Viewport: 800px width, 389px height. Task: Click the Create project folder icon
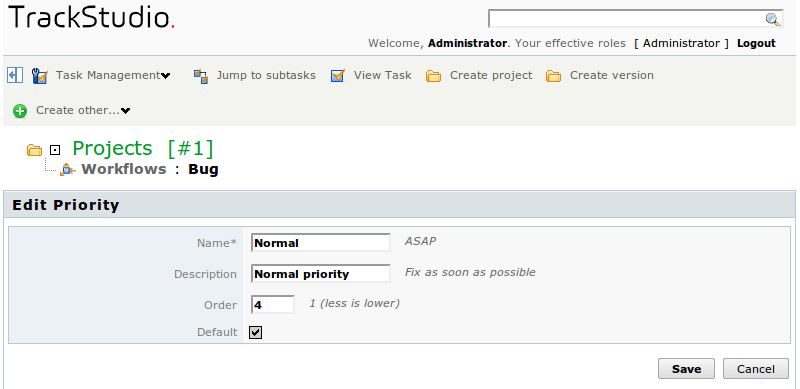click(x=433, y=77)
